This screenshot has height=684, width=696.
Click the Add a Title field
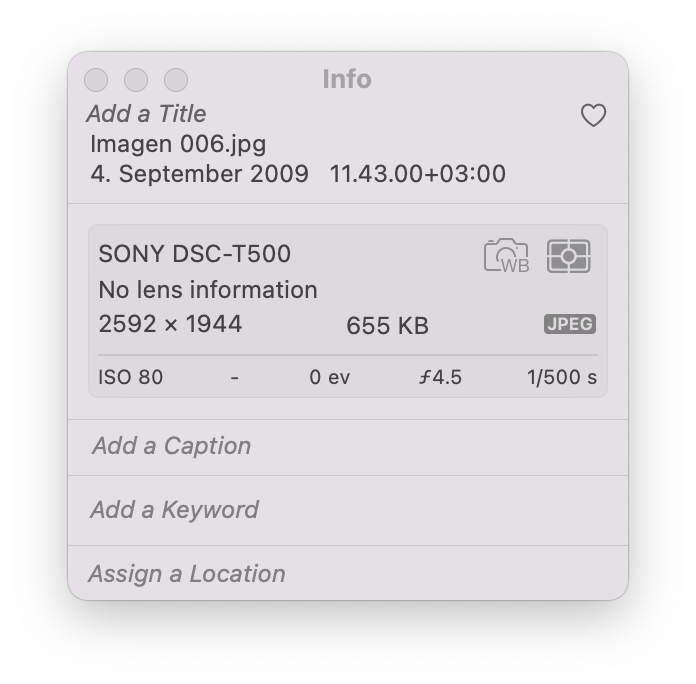146,114
